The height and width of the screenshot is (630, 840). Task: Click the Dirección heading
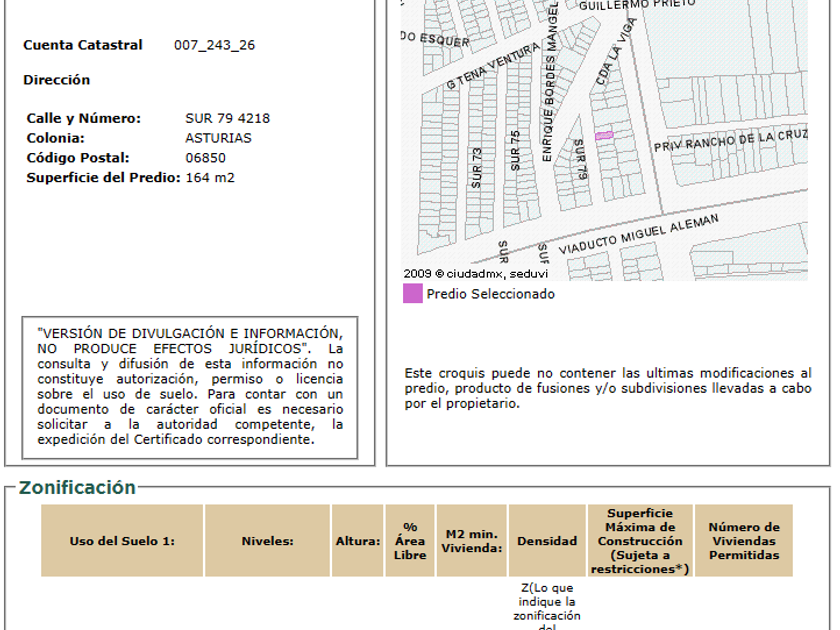pyautogui.click(x=56, y=80)
